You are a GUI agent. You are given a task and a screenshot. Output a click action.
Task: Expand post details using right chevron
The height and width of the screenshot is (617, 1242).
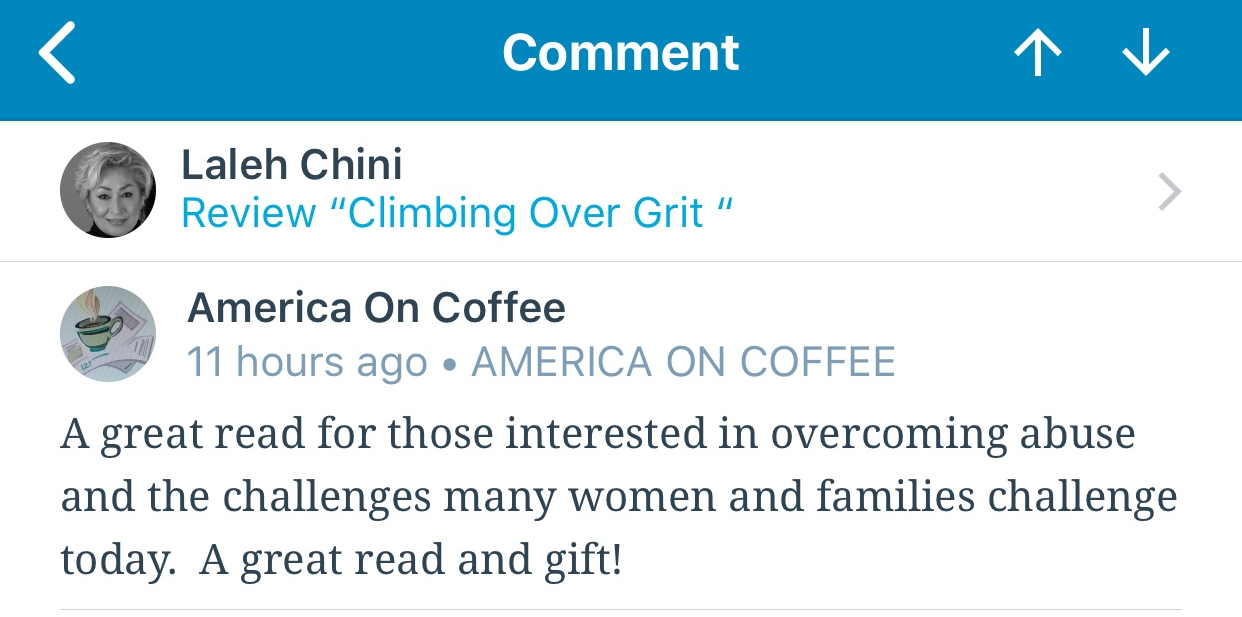(1169, 192)
